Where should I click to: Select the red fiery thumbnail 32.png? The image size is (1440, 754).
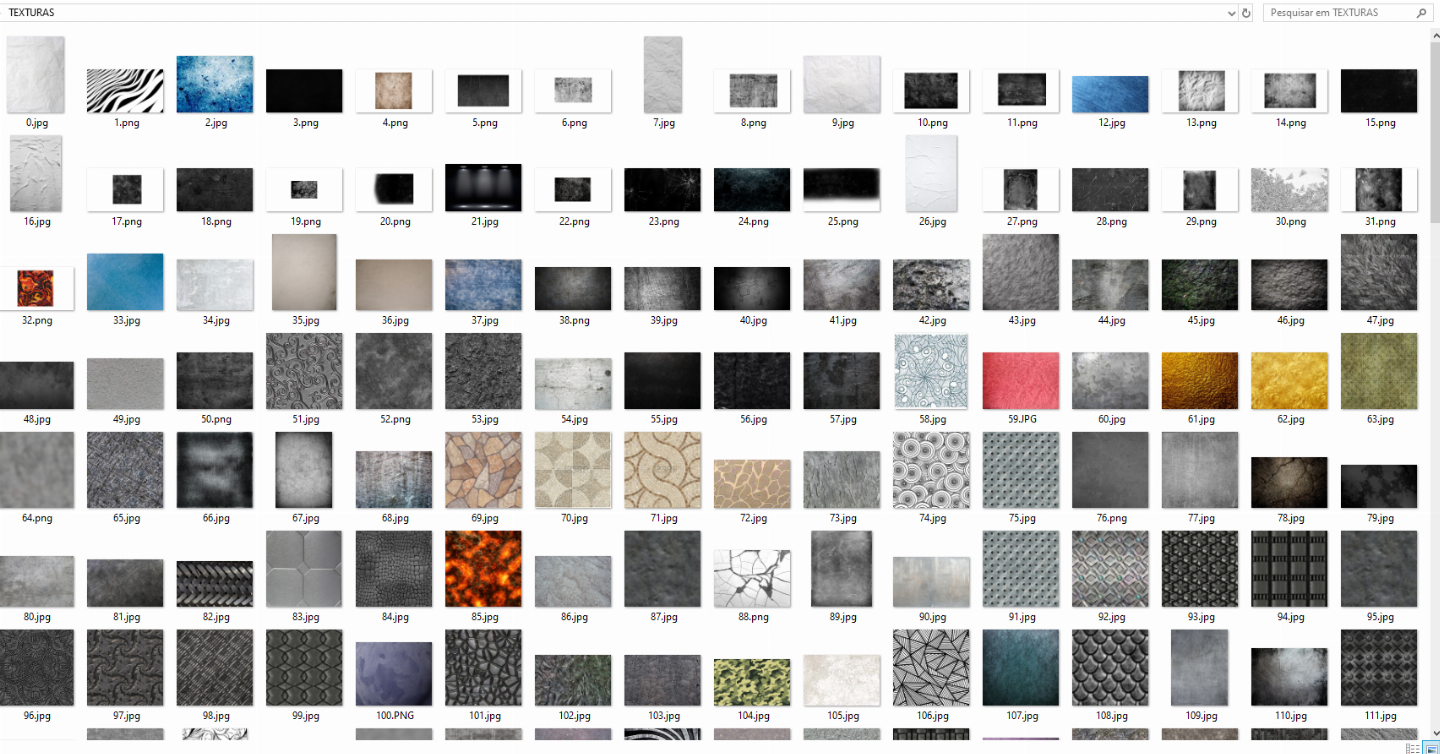click(x=36, y=289)
